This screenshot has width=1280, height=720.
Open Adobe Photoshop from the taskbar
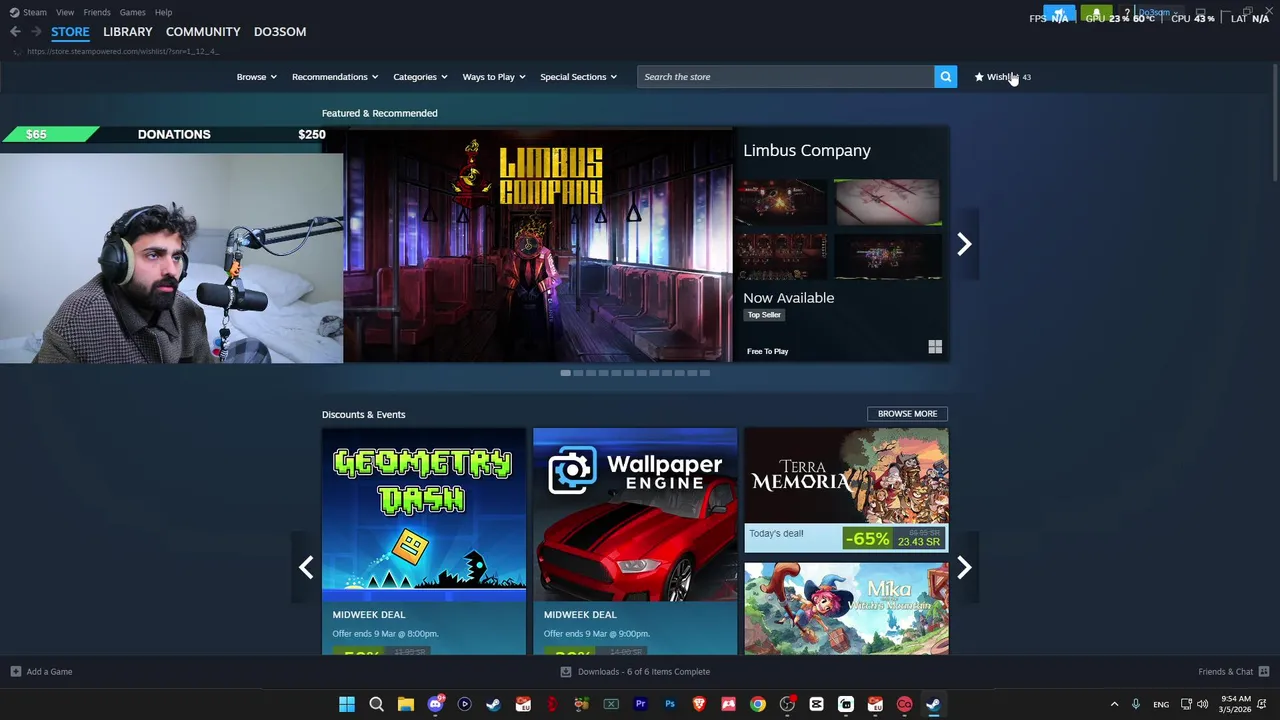(x=670, y=704)
